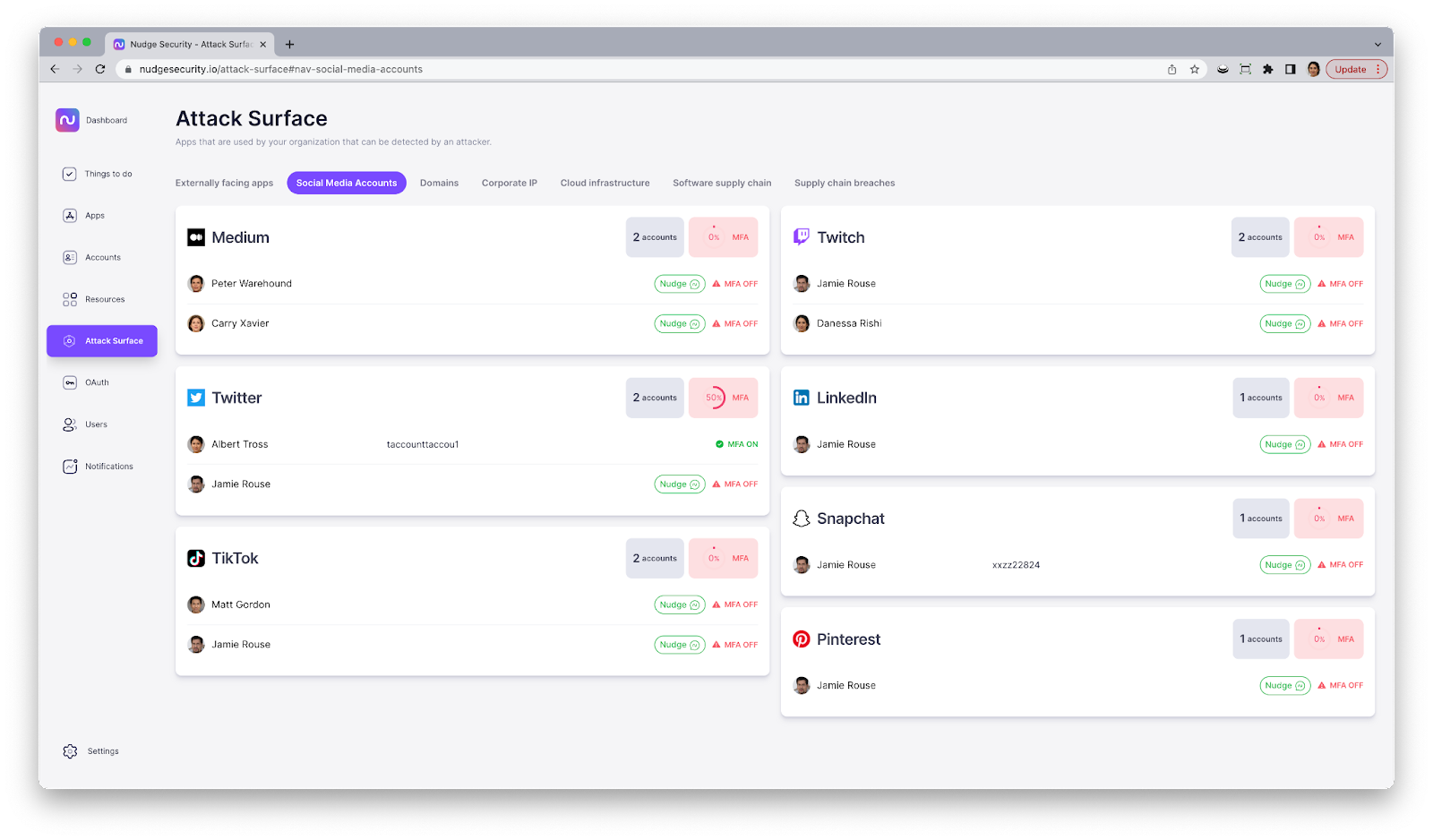Open the OAuth sidebar icon
Image resolution: width=1433 pixels, height=840 pixels.
click(70, 382)
